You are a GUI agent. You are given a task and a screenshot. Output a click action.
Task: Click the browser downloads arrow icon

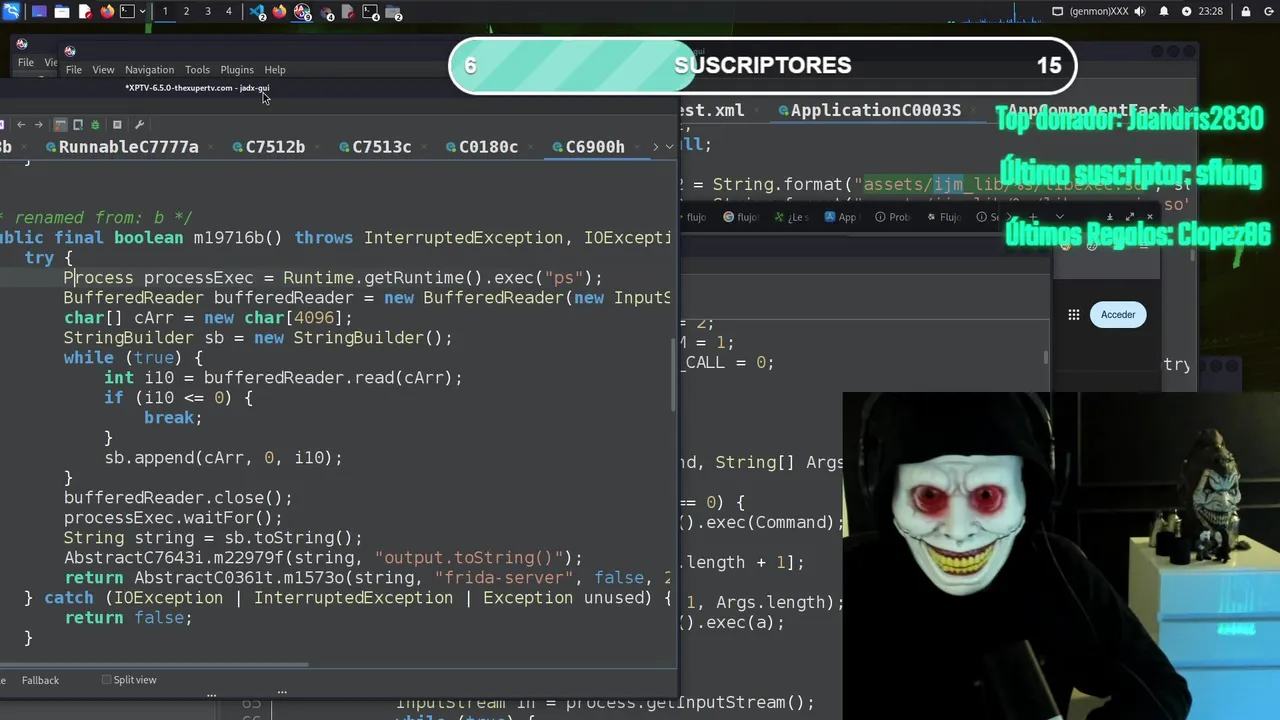1110,217
